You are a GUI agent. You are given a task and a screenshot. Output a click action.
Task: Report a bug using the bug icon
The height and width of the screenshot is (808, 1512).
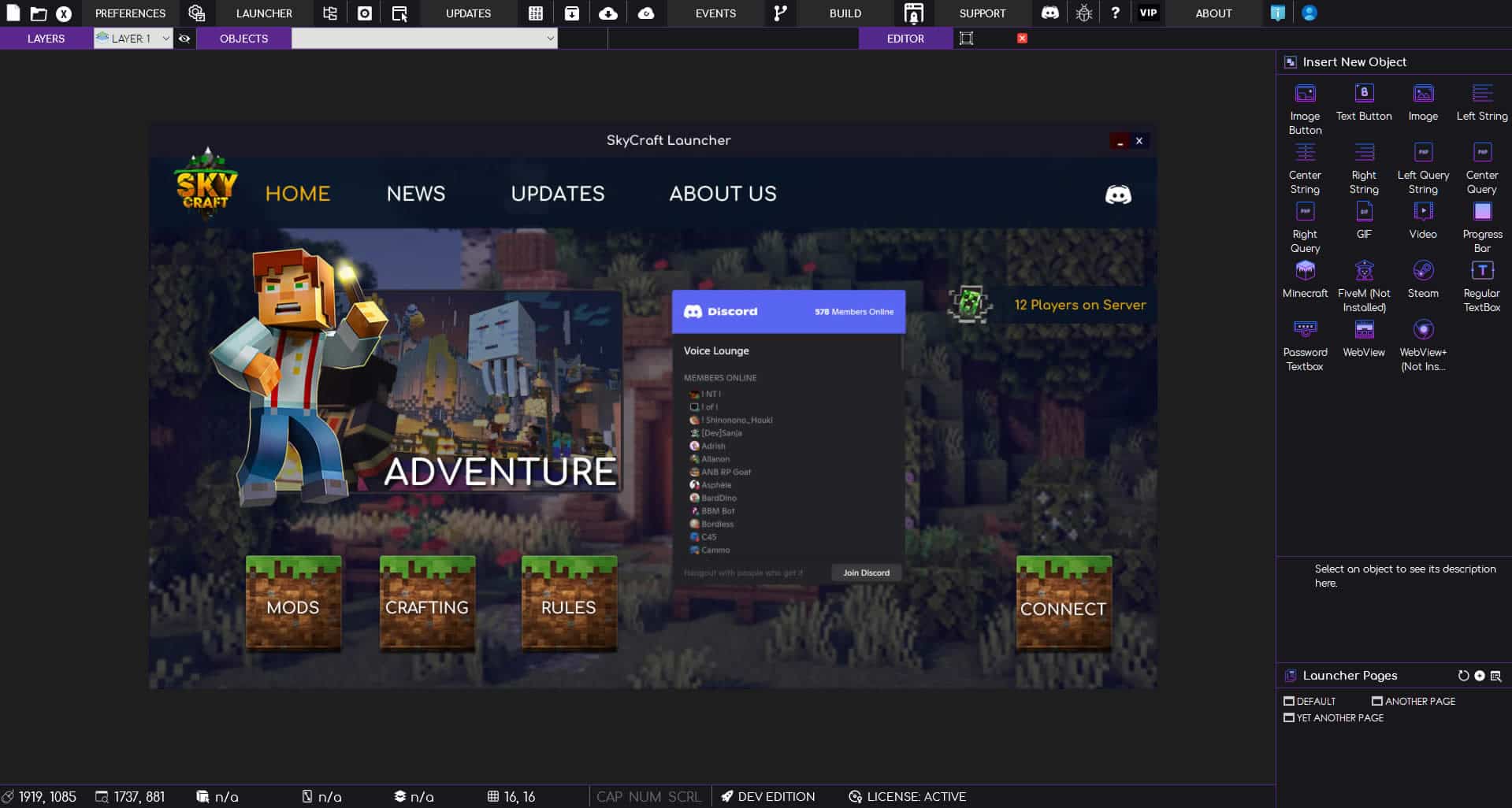tap(1084, 13)
